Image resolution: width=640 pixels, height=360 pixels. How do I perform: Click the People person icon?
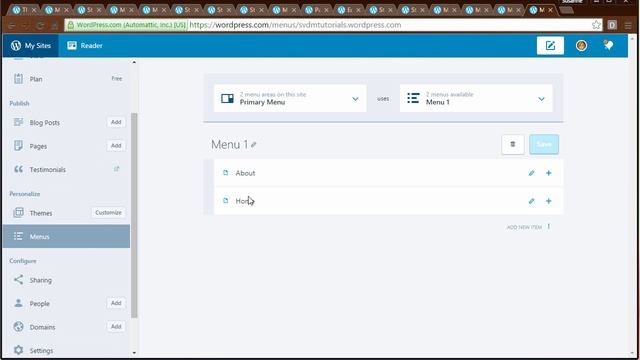tap(18, 303)
